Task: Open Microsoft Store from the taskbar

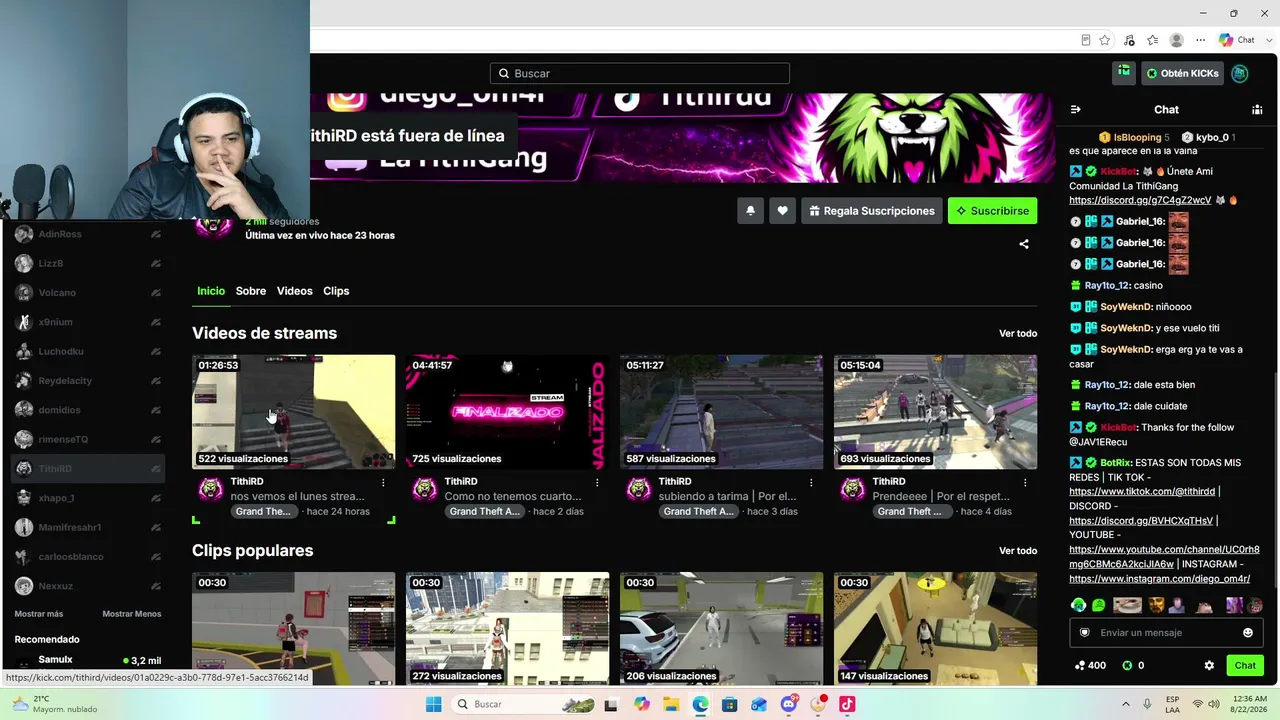Action: point(729,704)
